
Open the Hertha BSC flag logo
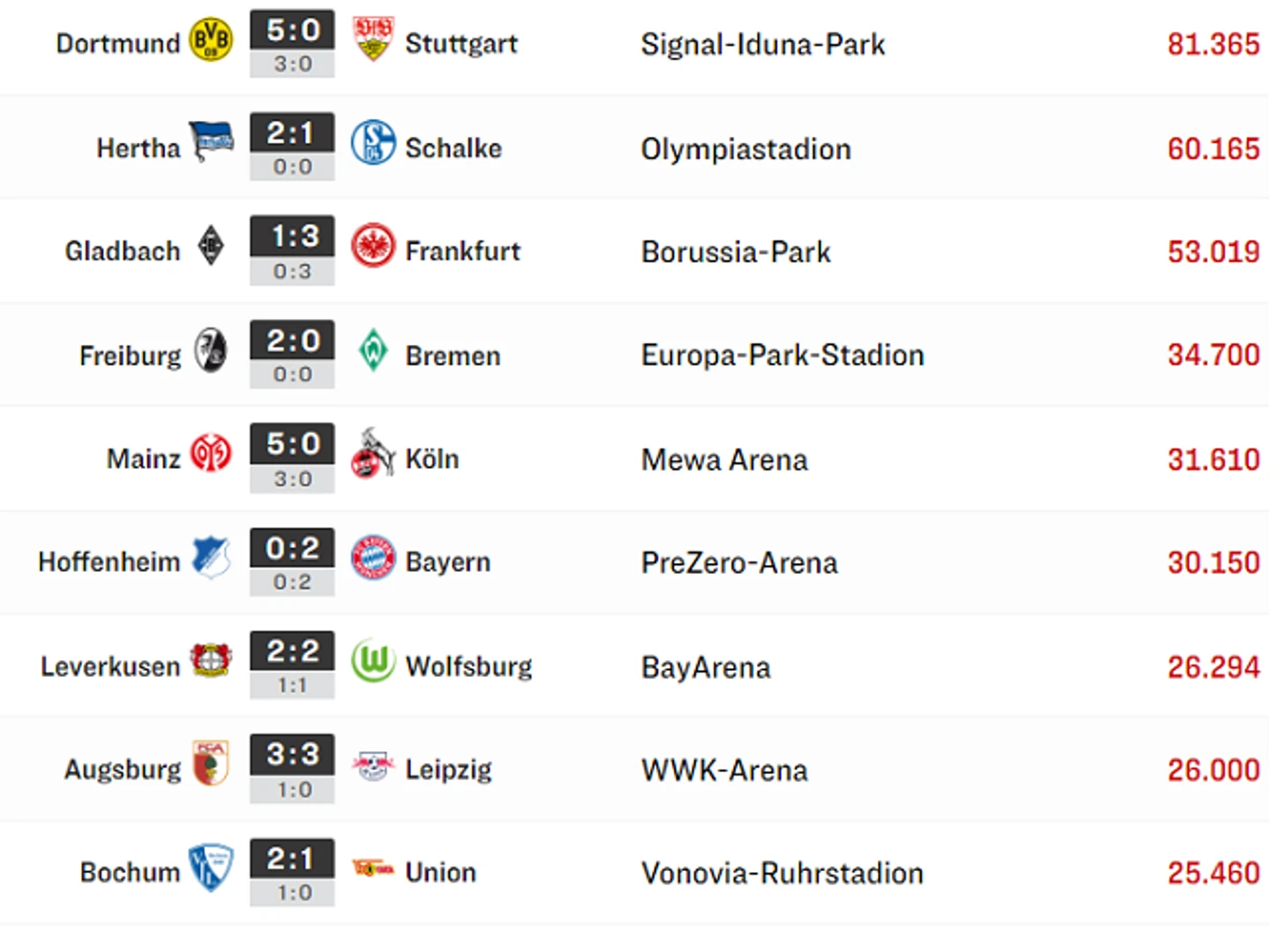(211, 141)
